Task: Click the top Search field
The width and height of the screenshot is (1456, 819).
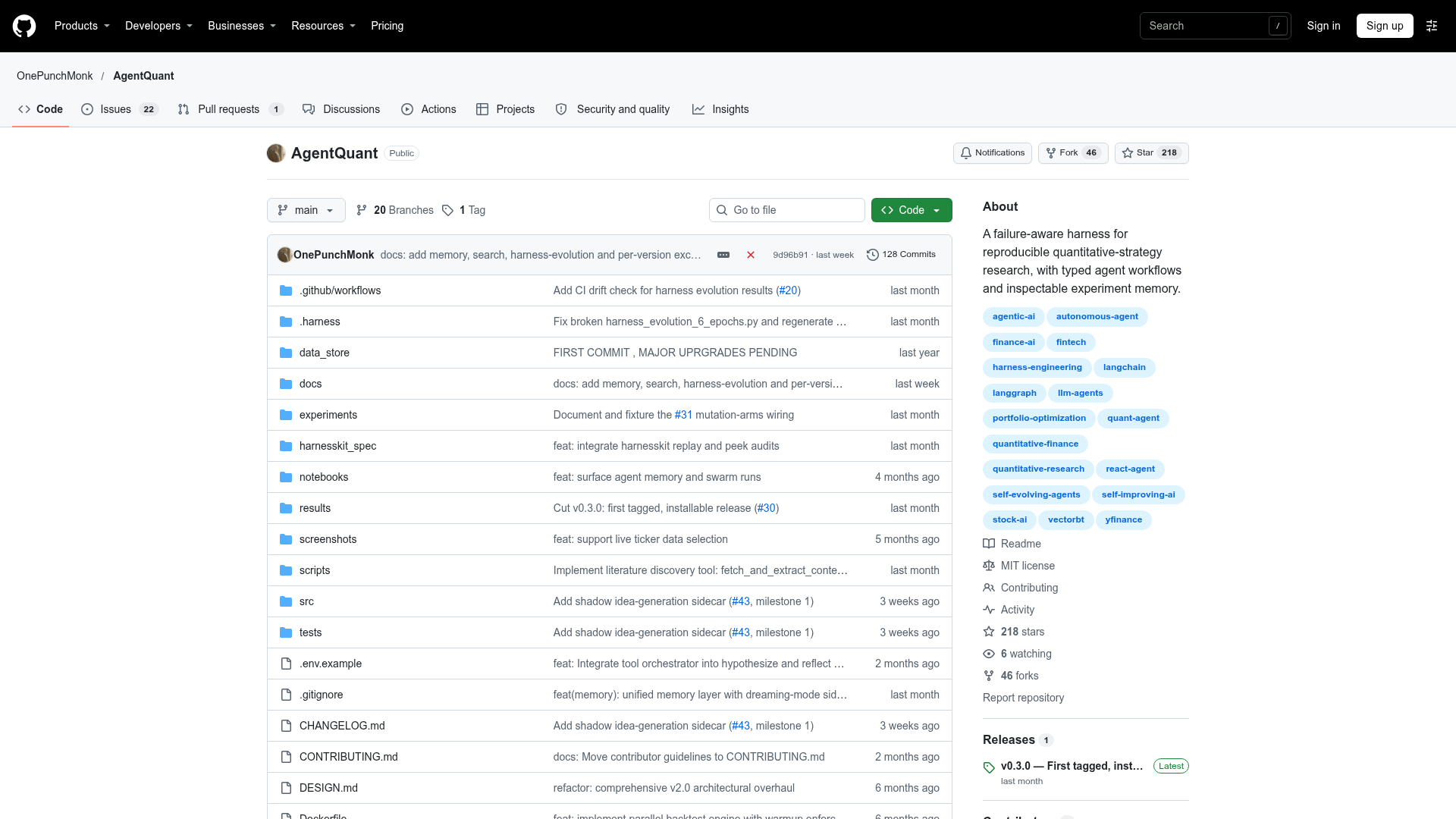Action: pyautogui.click(x=1215, y=26)
